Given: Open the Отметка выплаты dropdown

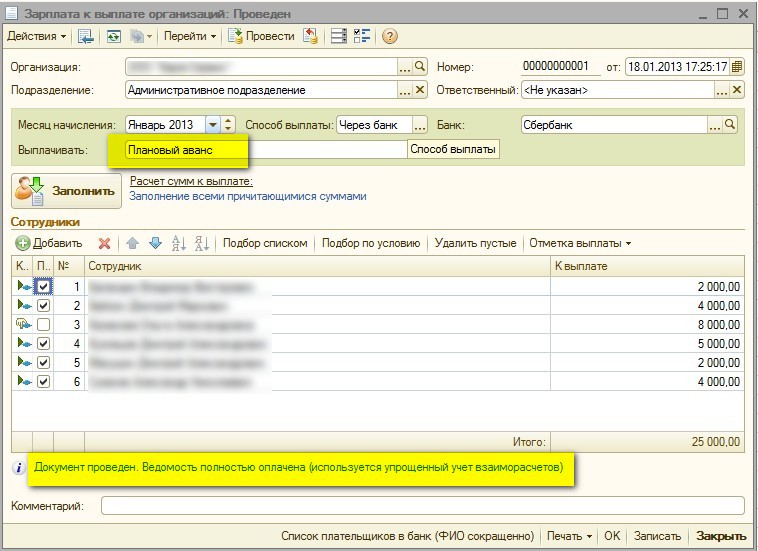Looking at the screenshot, I should tap(580, 243).
